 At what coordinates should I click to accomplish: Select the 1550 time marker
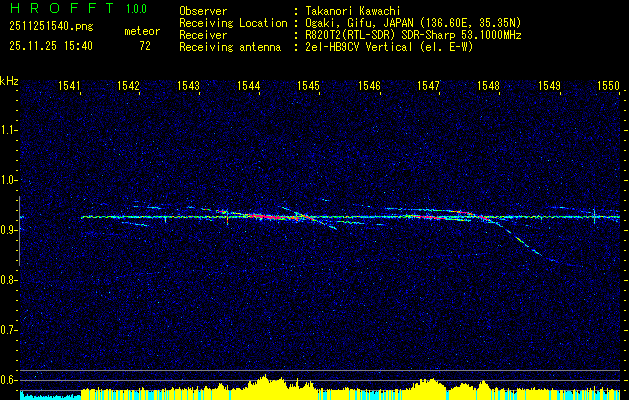pos(609,87)
